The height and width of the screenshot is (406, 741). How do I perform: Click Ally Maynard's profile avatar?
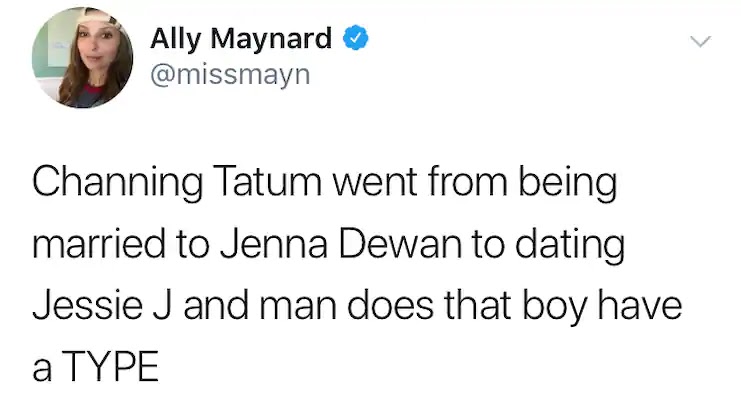click(x=78, y=56)
